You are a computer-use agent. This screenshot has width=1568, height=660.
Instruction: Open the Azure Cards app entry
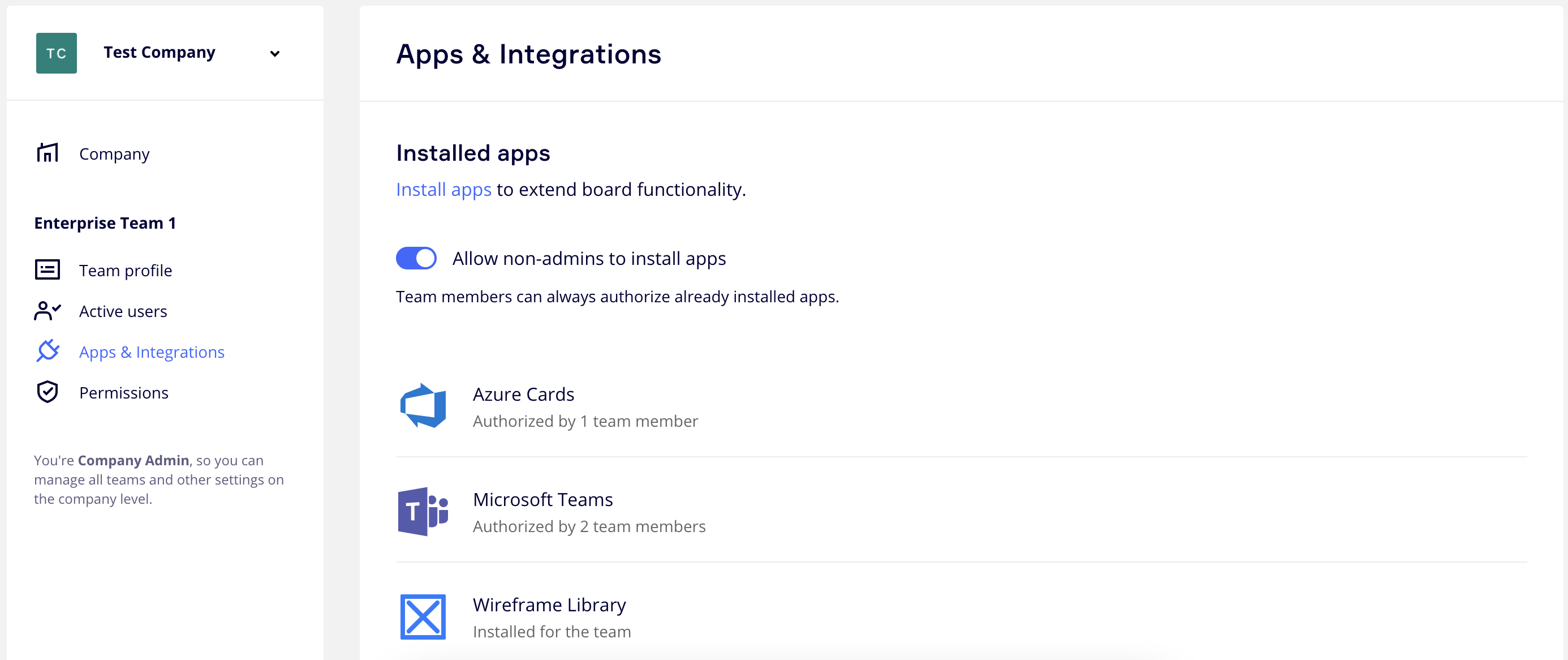[523, 395]
